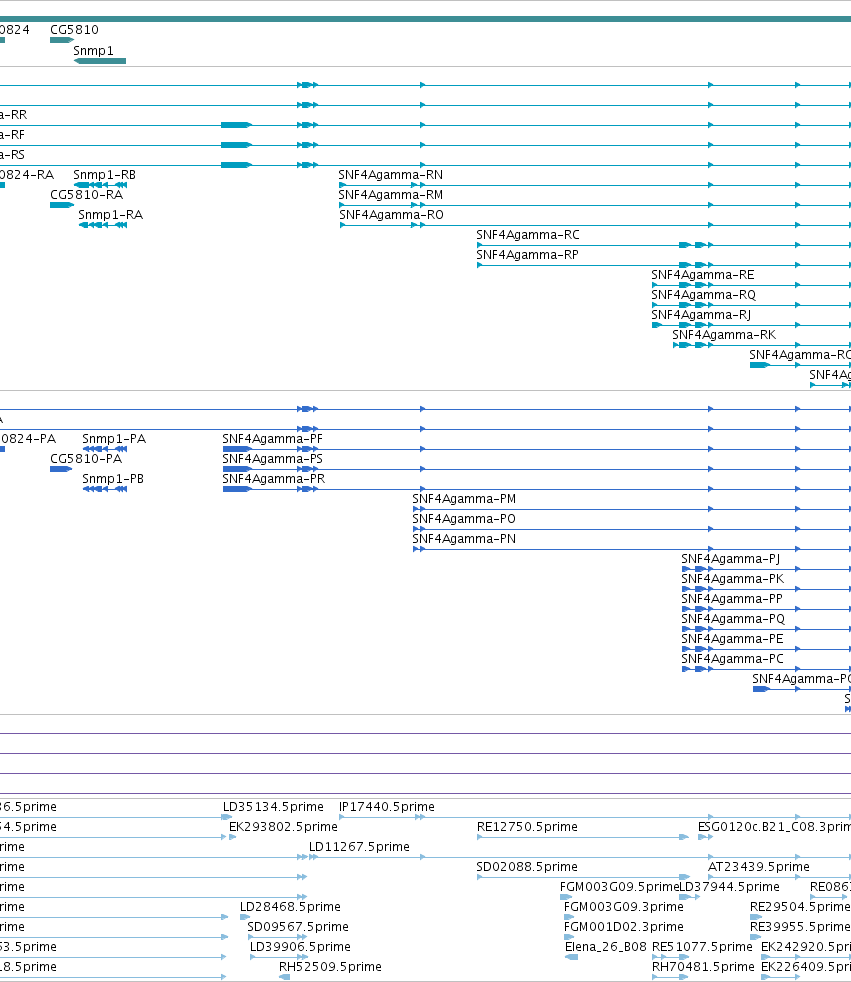Click EST SD02088.5prime
Image resolution: width=851 pixels, height=982 pixels.
pos(527,867)
